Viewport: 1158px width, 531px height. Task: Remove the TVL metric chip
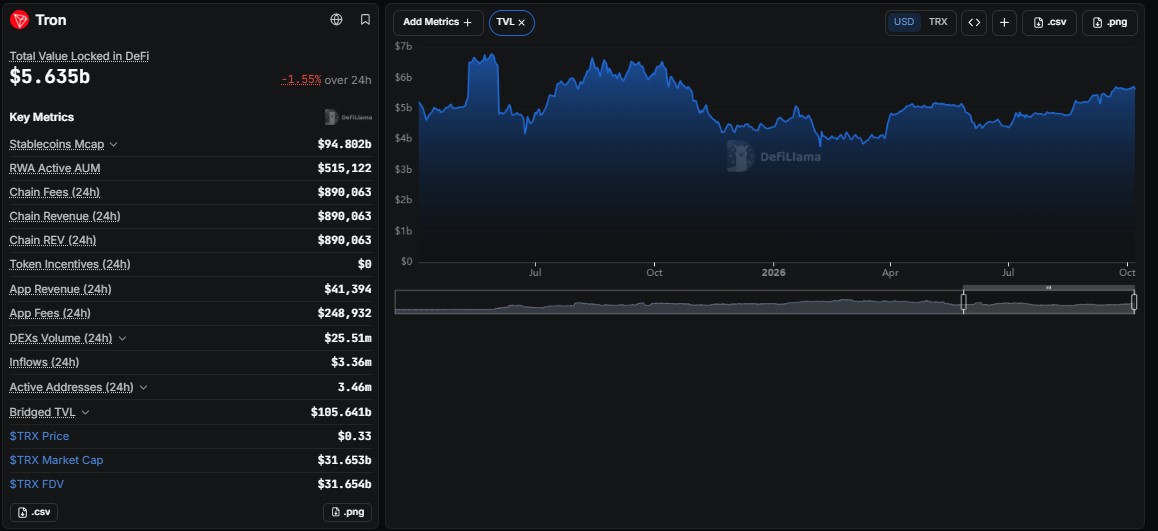(x=521, y=22)
